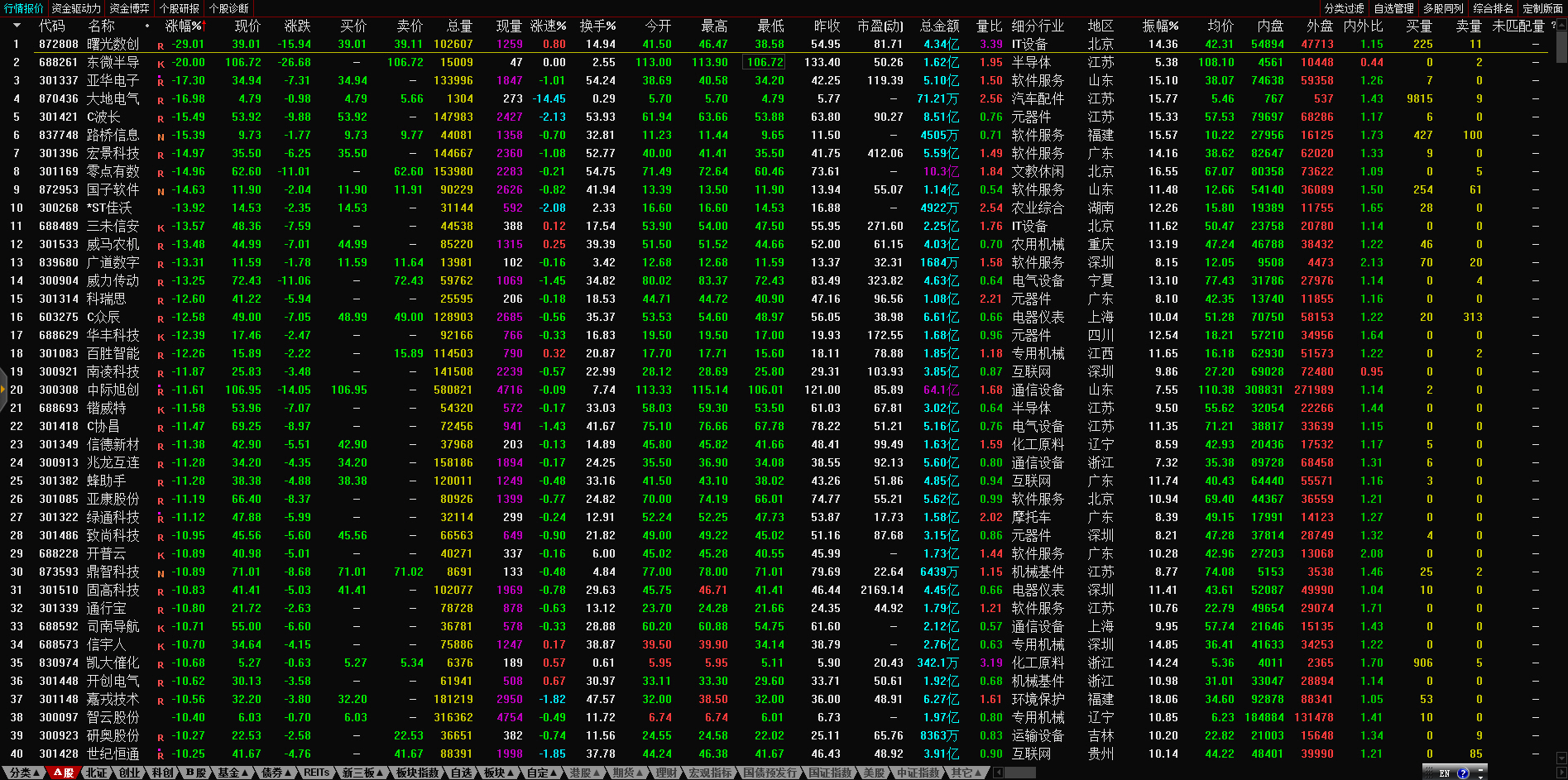Click the question mark icon after 未匹配量

click(1553, 26)
